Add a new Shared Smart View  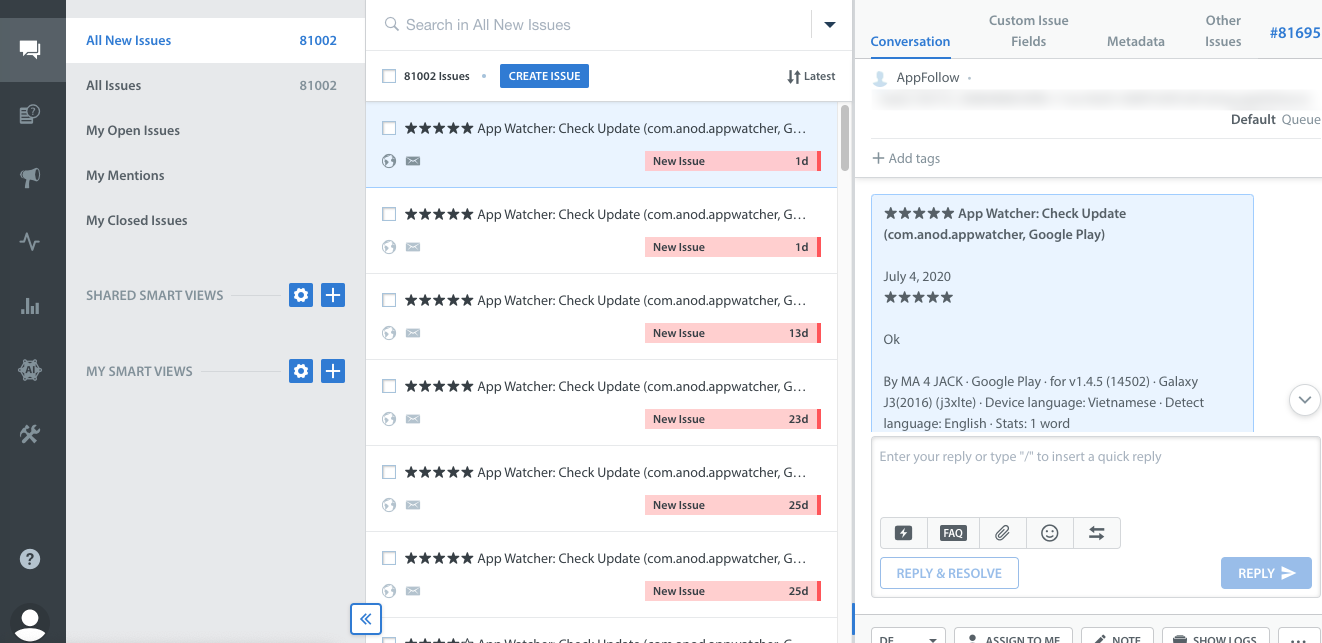pos(333,295)
